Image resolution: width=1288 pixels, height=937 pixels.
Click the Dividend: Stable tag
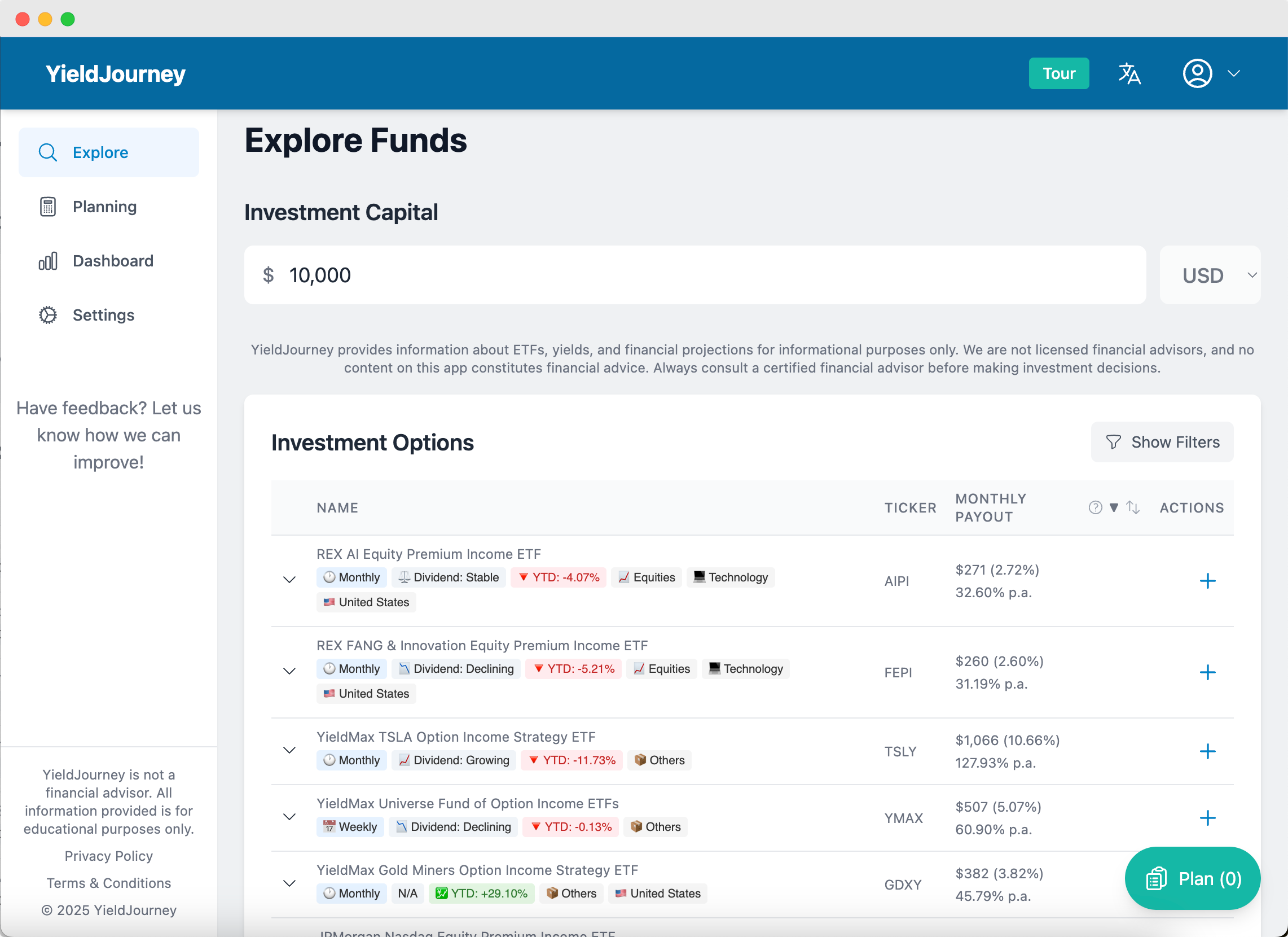click(449, 577)
